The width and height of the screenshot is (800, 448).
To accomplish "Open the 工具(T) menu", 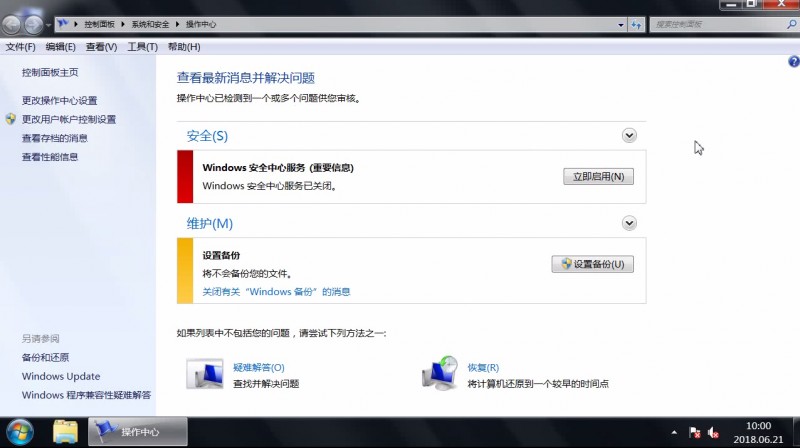I will (142, 47).
